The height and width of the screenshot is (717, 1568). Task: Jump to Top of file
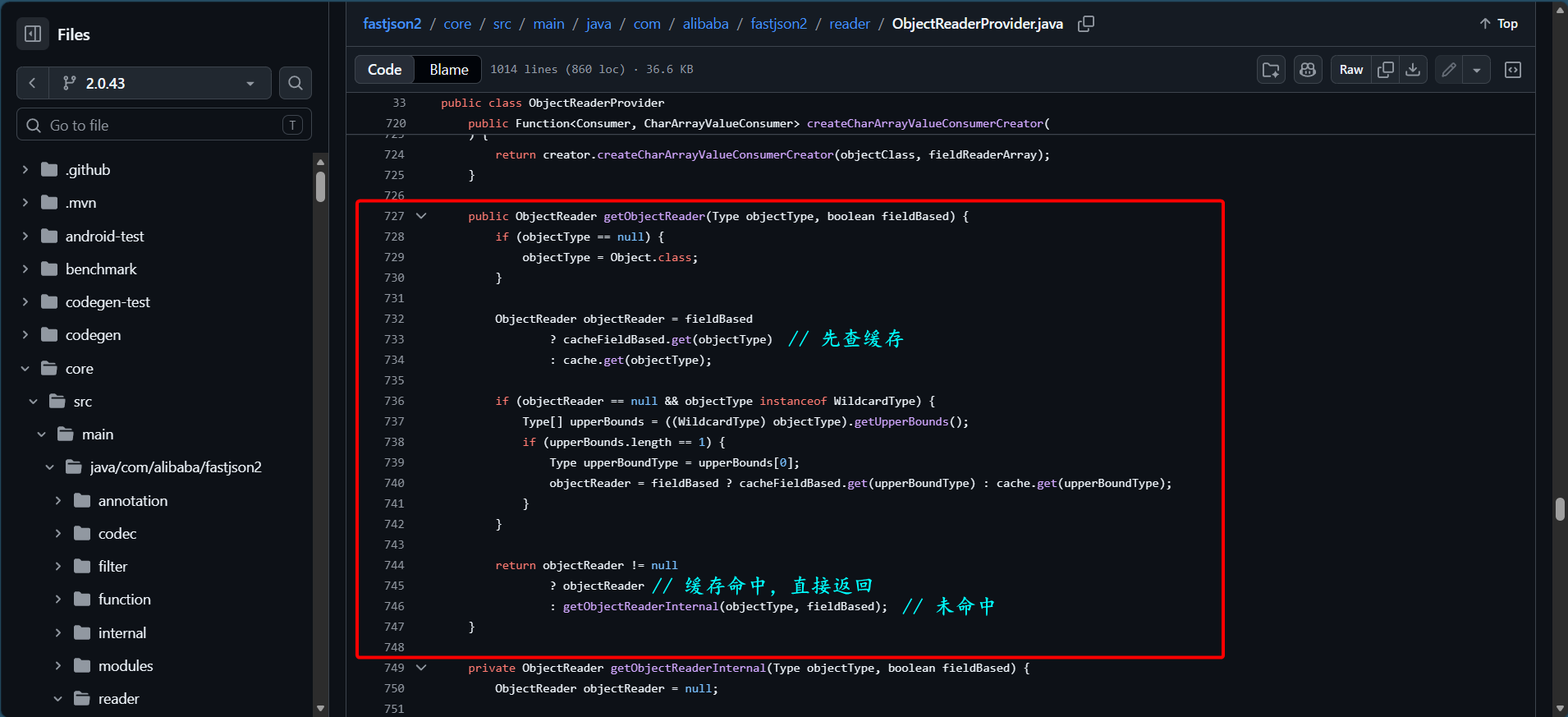pyautogui.click(x=1499, y=24)
